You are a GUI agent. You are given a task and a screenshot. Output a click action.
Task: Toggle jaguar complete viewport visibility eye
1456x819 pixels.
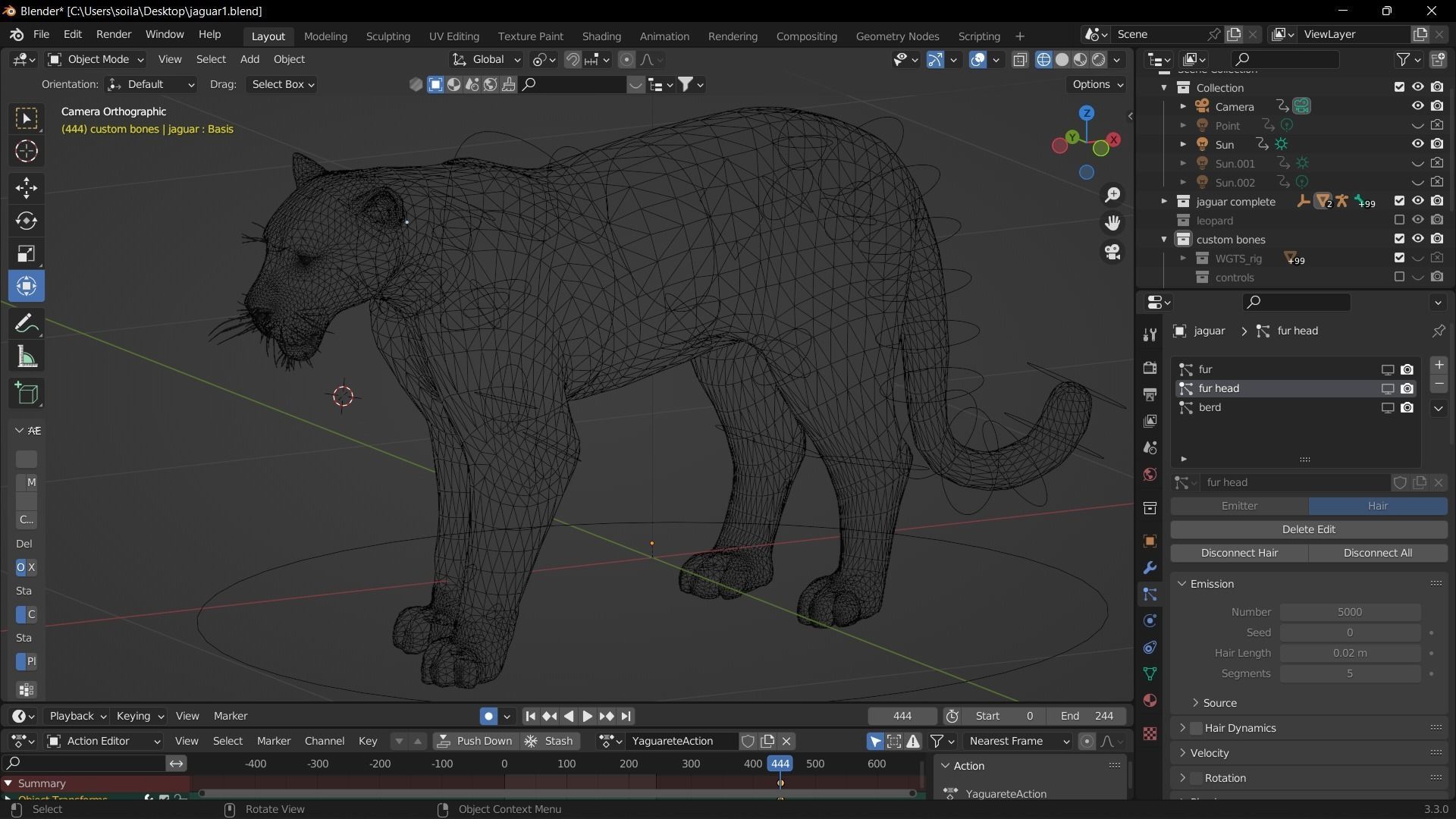[1417, 201]
